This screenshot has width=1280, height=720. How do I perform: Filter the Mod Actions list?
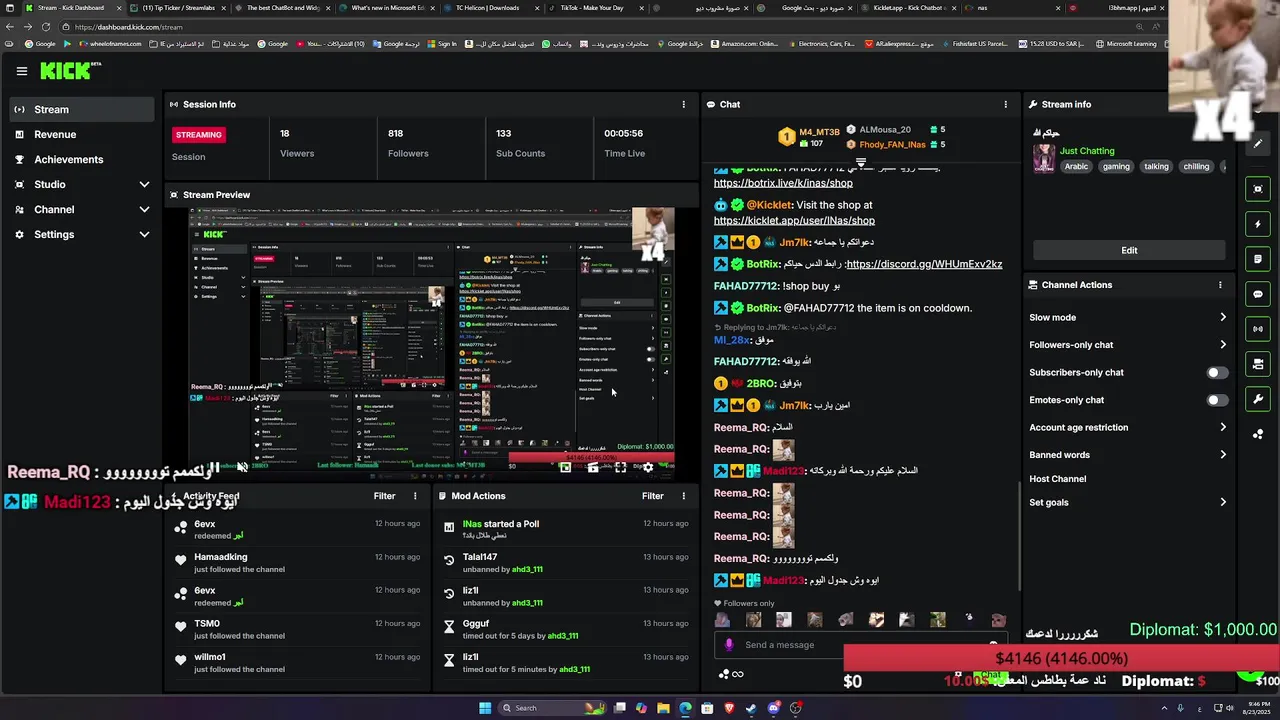[653, 496]
